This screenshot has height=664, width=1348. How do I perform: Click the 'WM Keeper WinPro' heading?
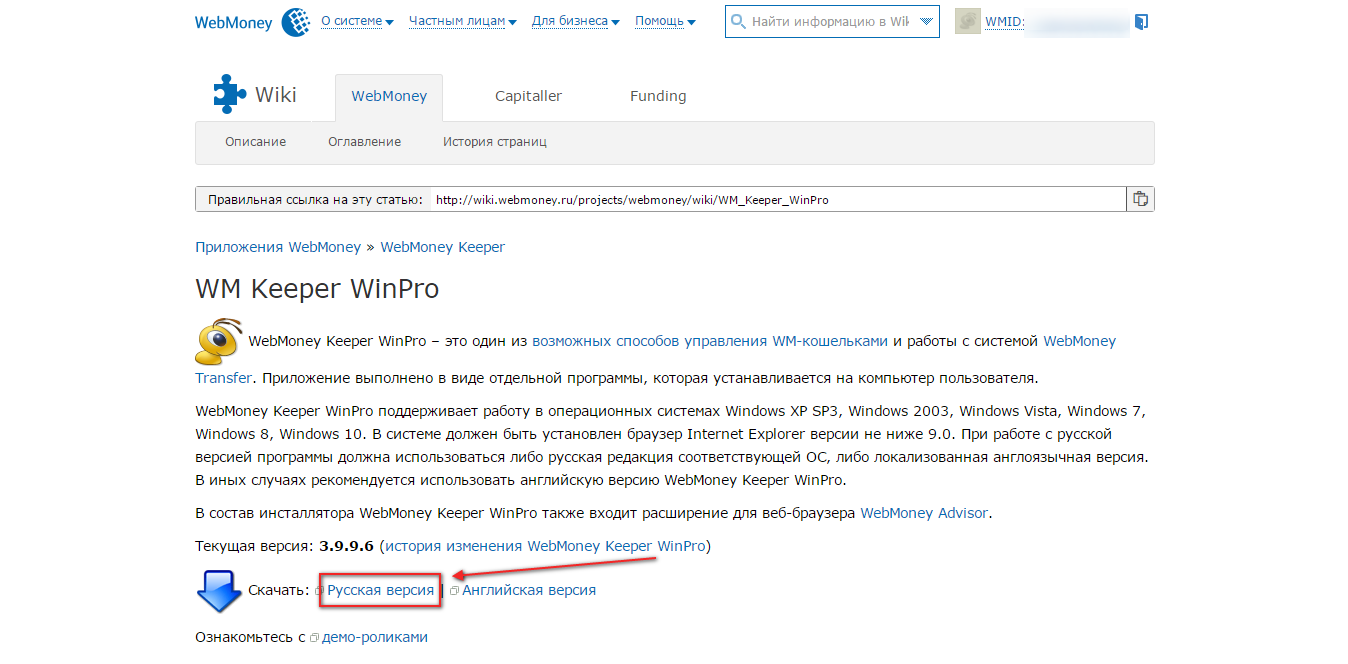point(317,289)
